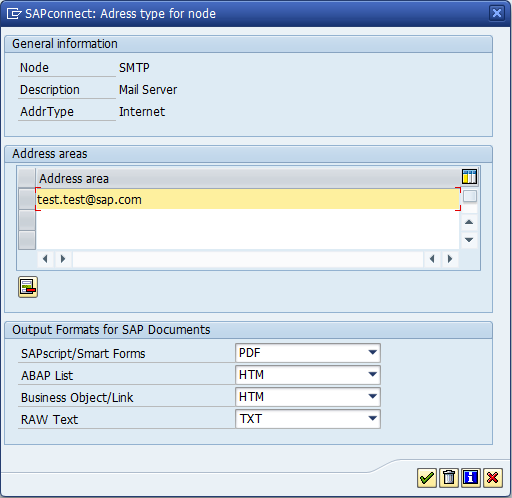512x498 pixels.
Task: Click the Address area column header
Action: click(x=248, y=178)
